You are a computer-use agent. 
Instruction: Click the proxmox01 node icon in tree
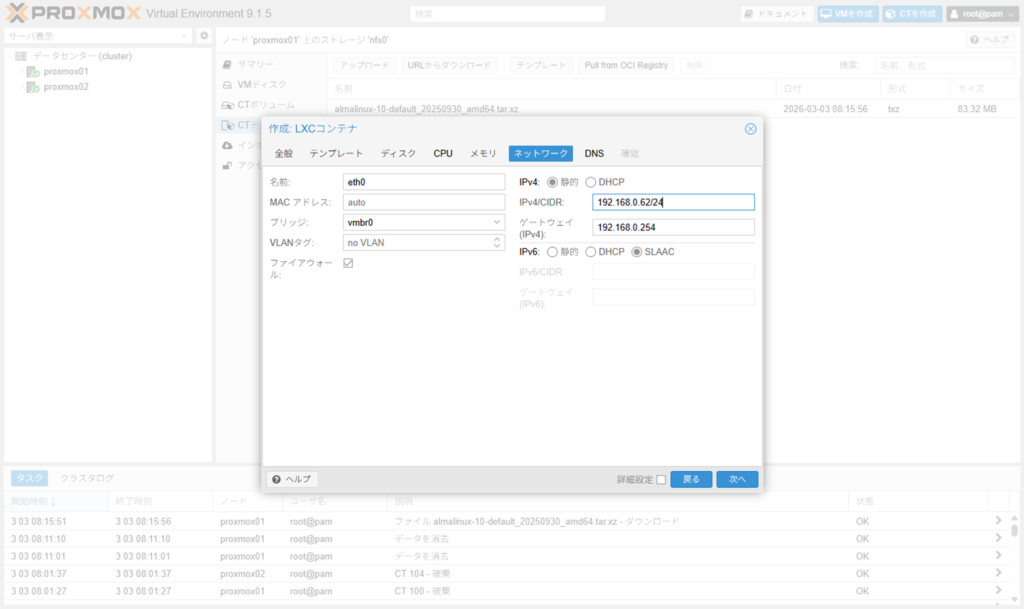33,72
